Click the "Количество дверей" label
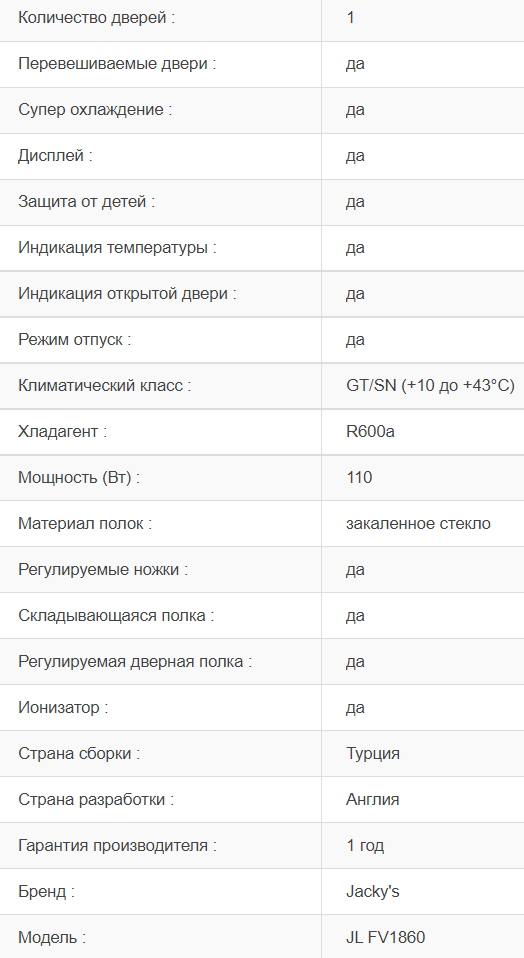This screenshot has width=524, height=958. 96,18
